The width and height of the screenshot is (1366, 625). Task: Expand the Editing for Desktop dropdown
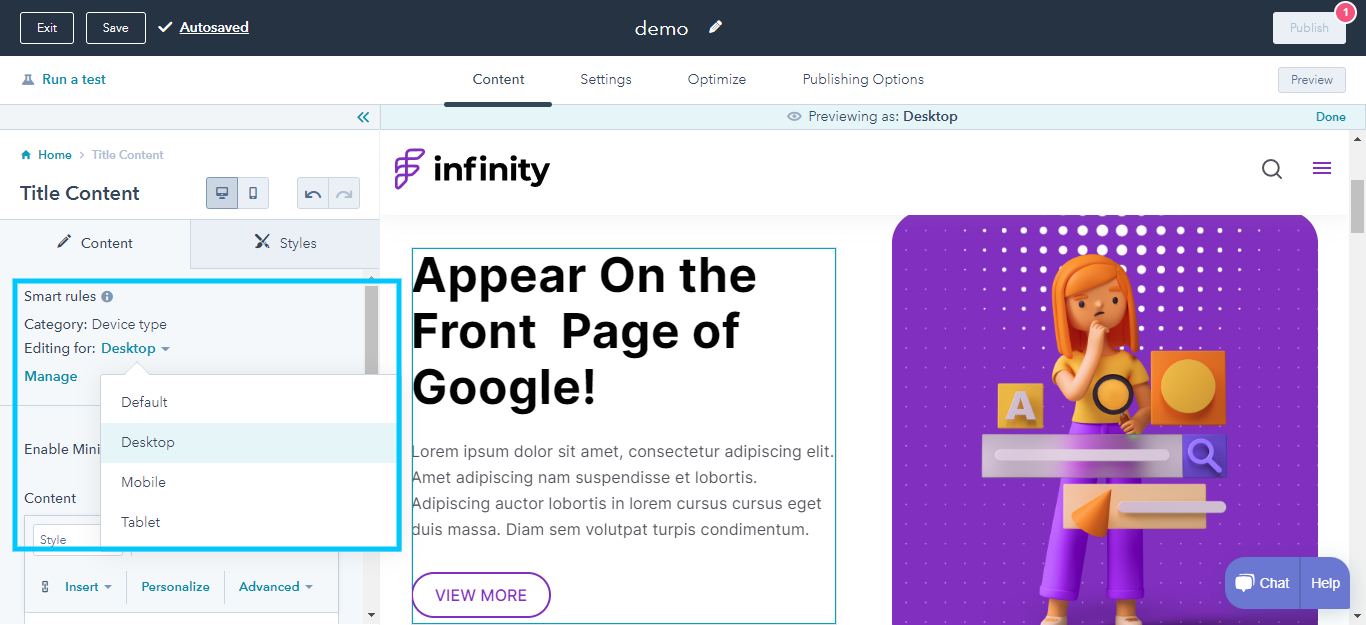[x=136, y=348]
